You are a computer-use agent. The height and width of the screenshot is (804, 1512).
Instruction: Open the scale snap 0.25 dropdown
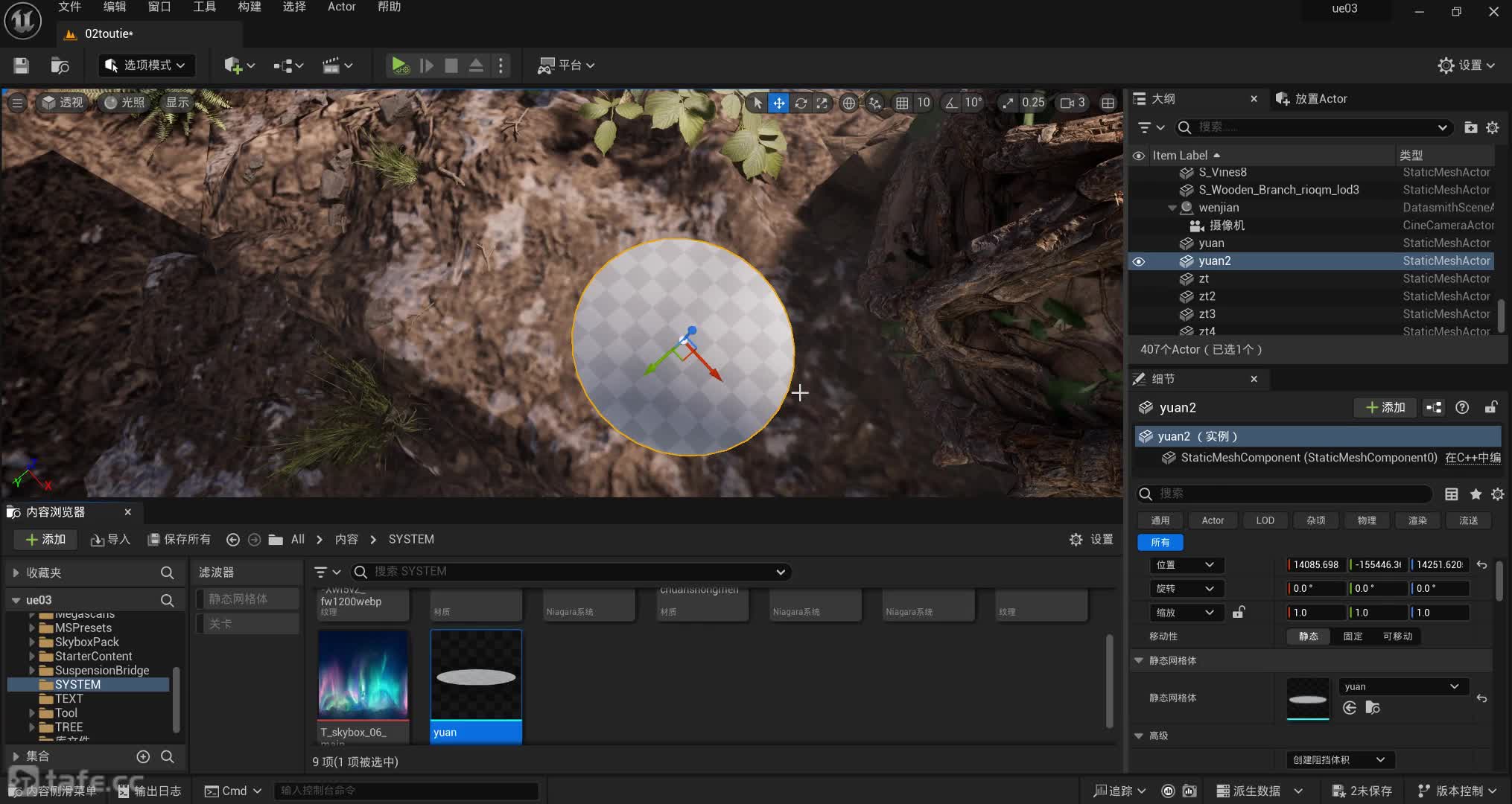(1033, 103)
